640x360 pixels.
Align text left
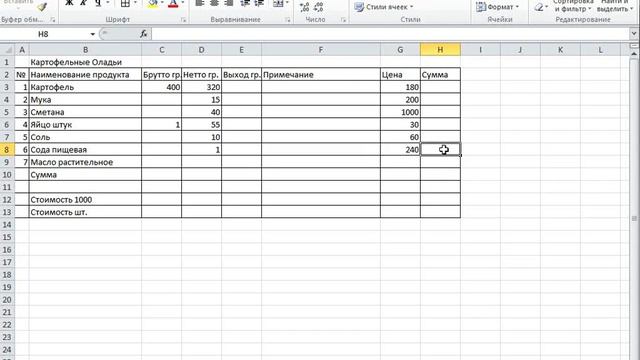pos(200,4)
